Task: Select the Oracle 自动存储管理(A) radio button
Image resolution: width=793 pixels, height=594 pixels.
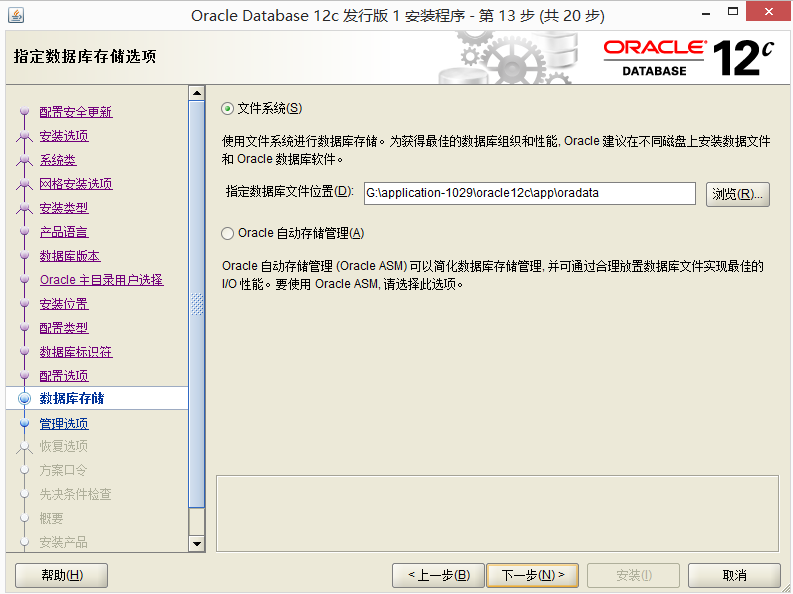Action: click(228, 233)
